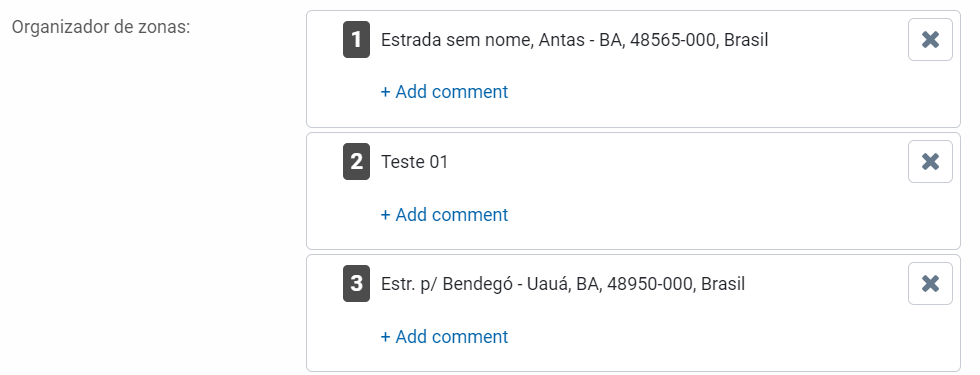
Task: Remove the Teste 01 zone entry
Action: tap(930, 162)
